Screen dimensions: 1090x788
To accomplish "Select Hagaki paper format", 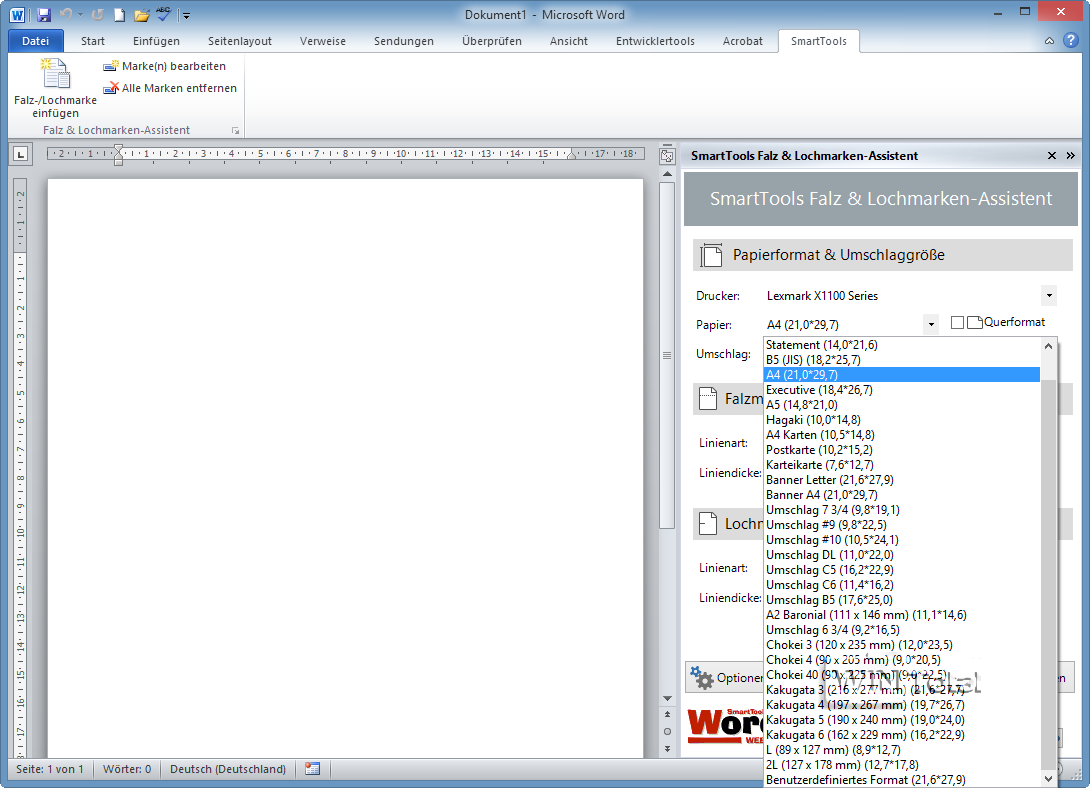I will (902, 420).
